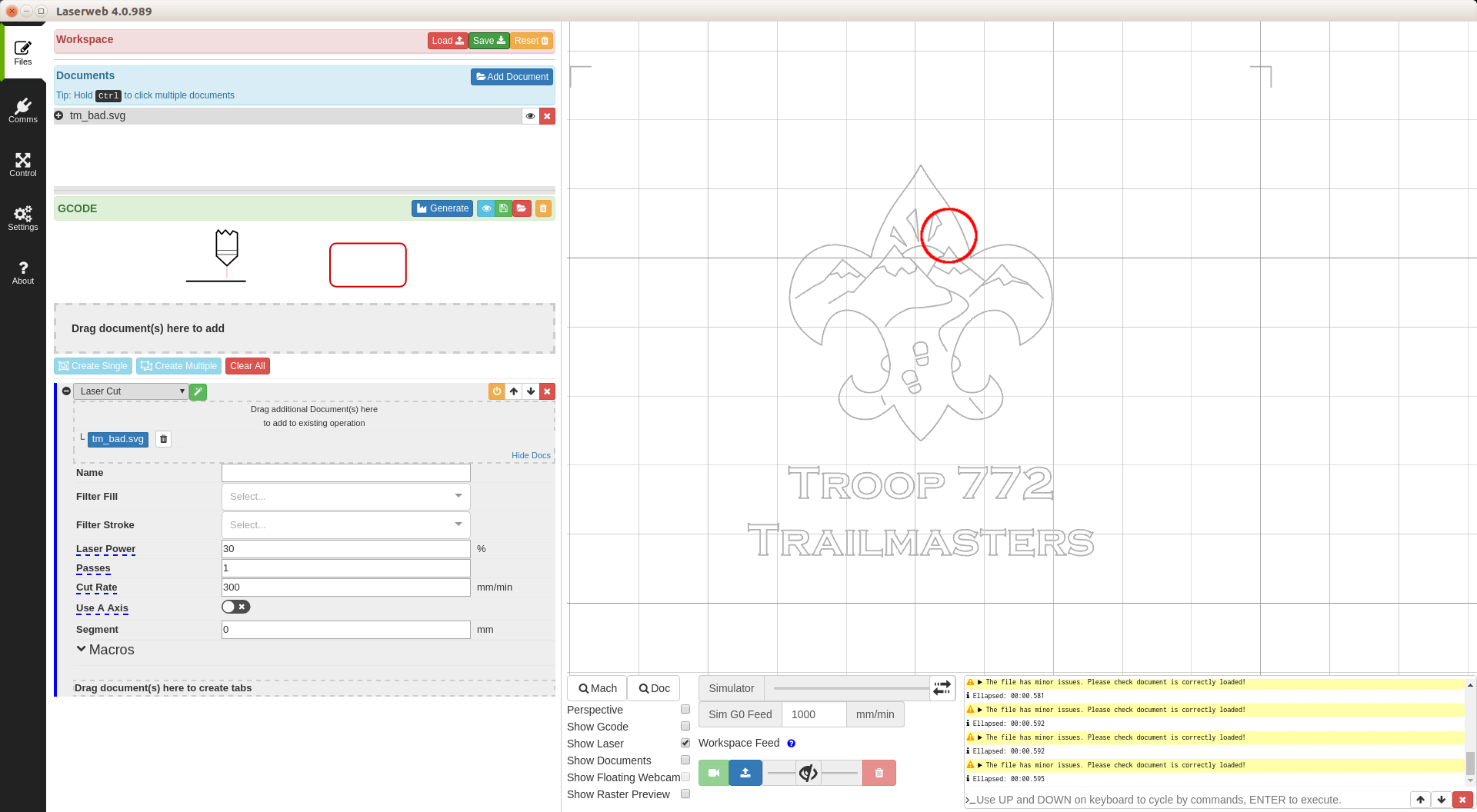
Task: Click the Workspace Feed help icon
Action: [791, 744]
